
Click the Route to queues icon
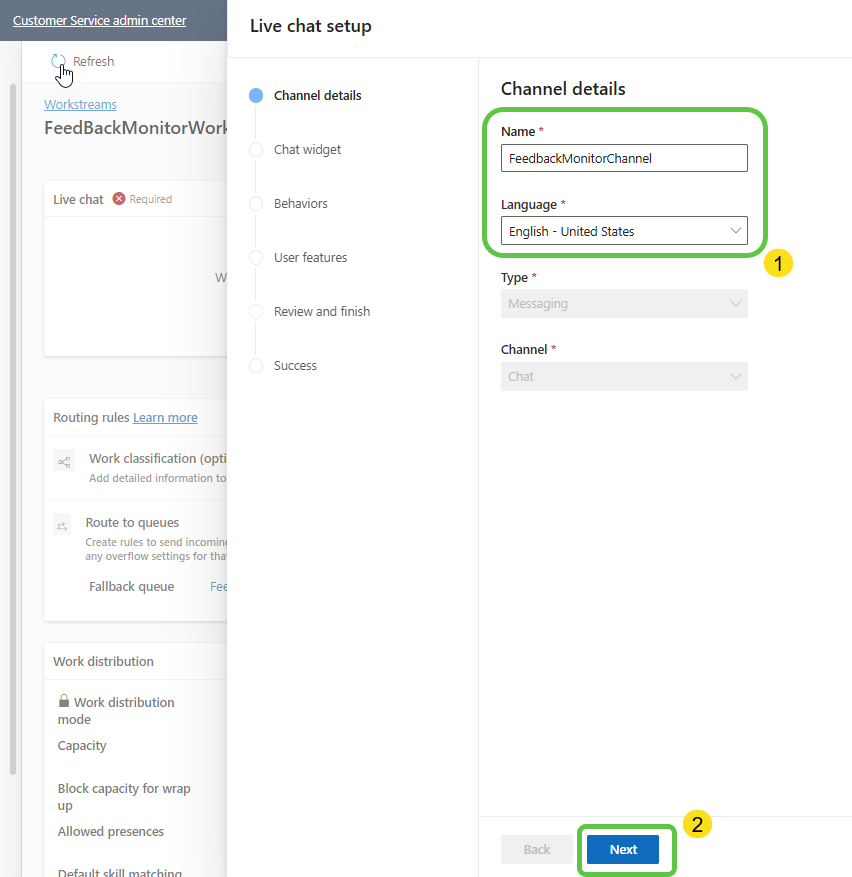63,525
